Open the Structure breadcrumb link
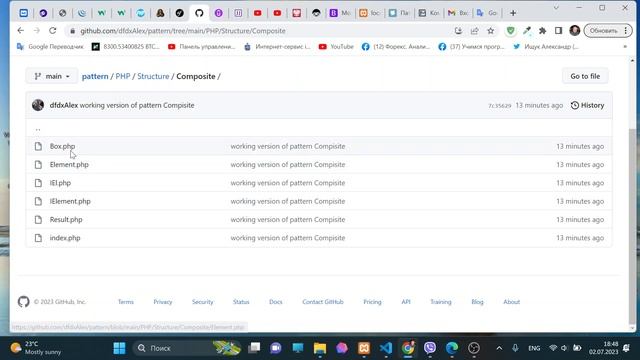The height and width of the screenshot is (360, 640). tap(153, 76)
